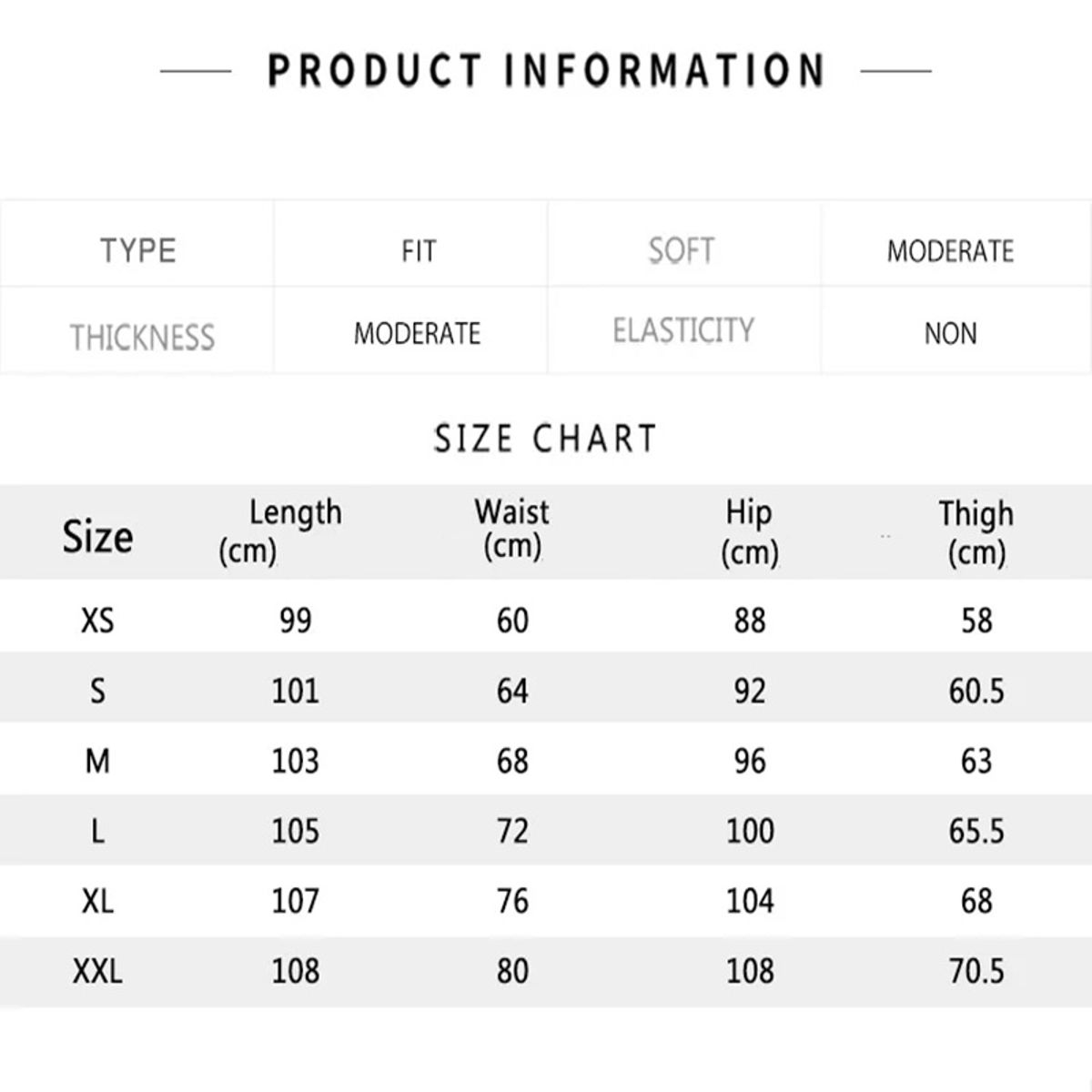
Task: Select the Size column header
Action: click(97, 536)
